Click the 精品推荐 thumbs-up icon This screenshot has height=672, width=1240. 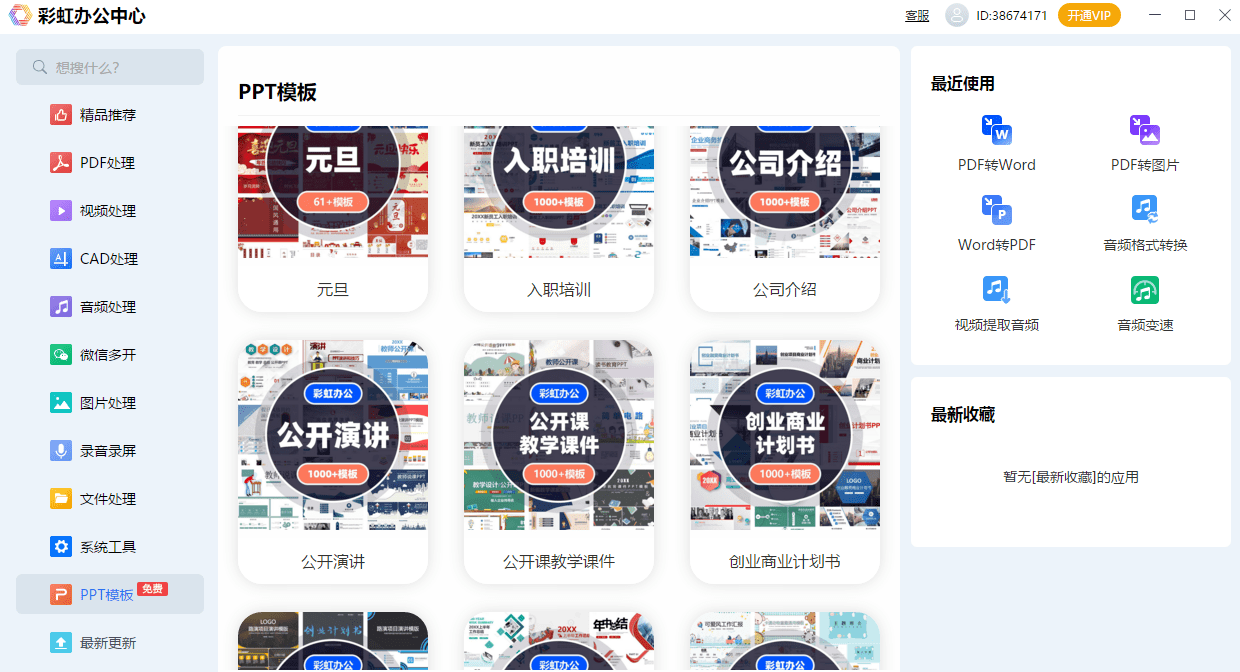tap(61, 115)
